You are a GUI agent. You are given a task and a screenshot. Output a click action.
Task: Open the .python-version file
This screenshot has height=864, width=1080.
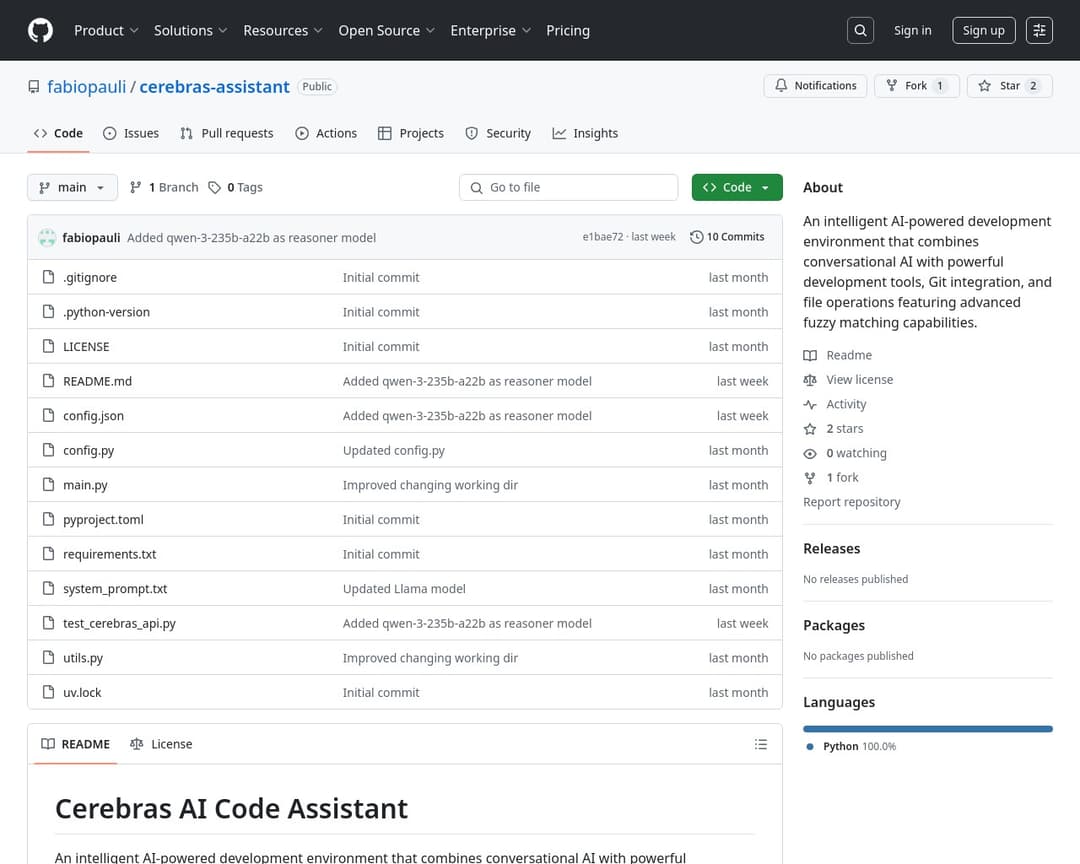coord(106,312)
